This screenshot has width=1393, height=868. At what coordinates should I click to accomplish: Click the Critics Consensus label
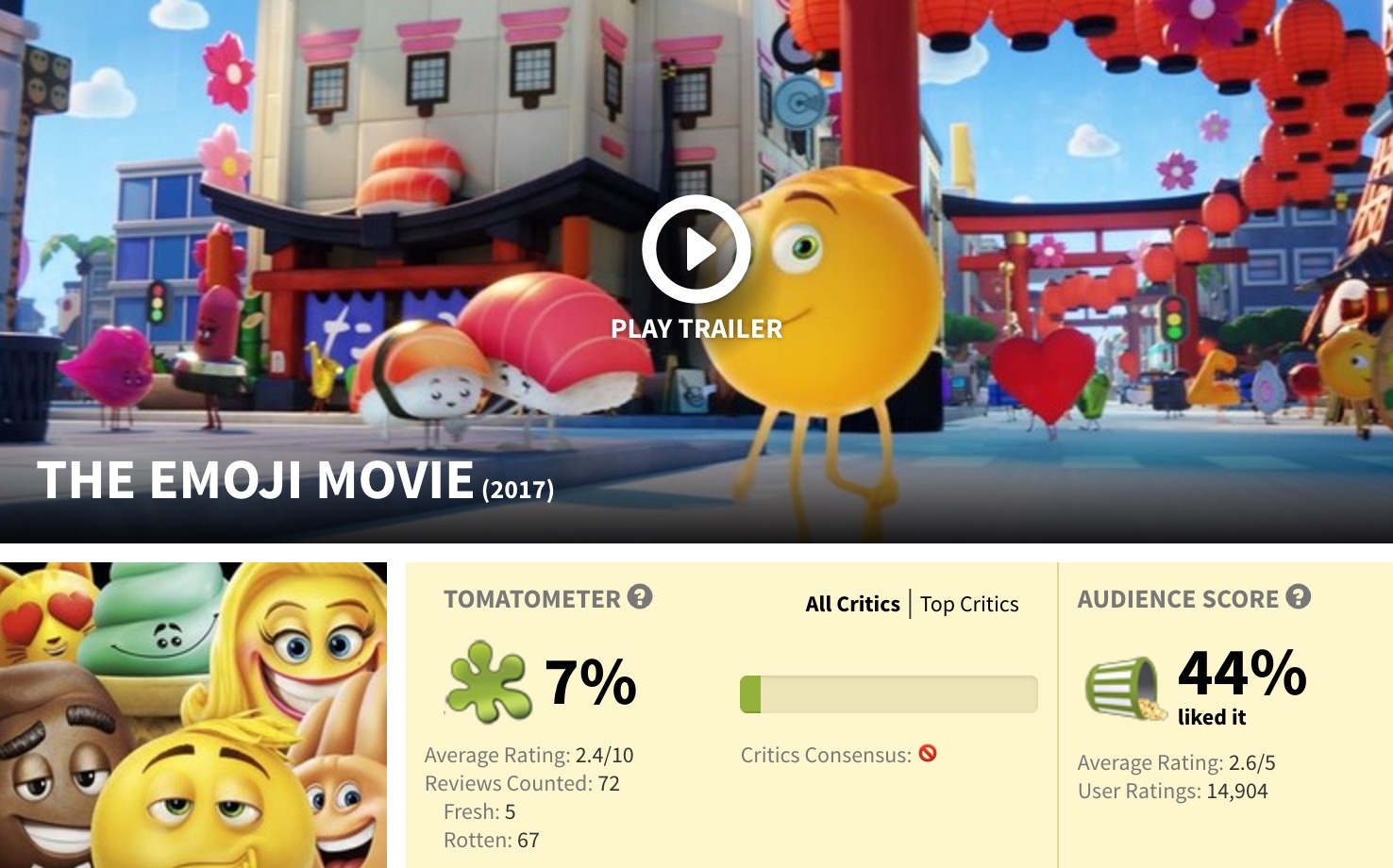tap(826, 755)
